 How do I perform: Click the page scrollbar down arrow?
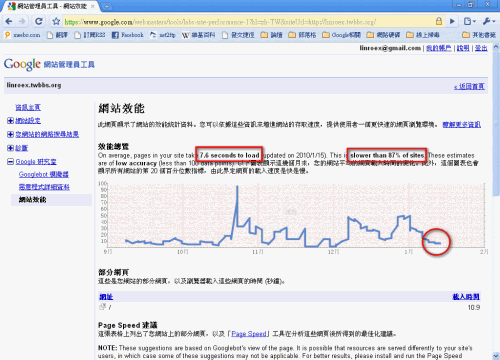pos(496,356)
